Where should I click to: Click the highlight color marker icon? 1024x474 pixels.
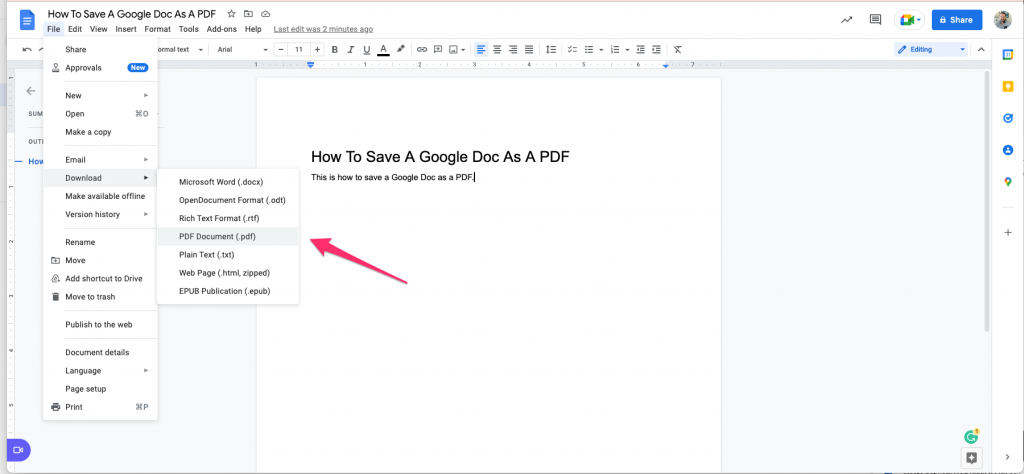pyautogui.click(x=401, y=50)
